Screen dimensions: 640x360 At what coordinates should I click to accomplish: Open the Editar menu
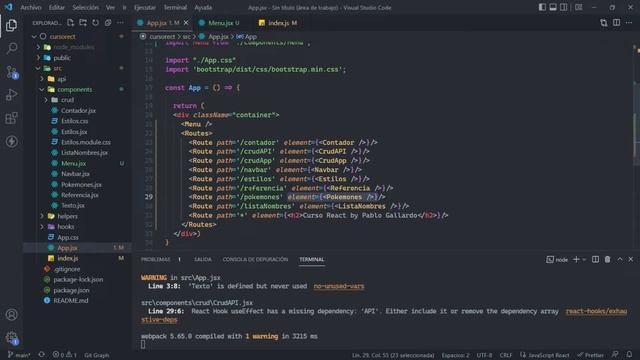(x=56, y=7)
